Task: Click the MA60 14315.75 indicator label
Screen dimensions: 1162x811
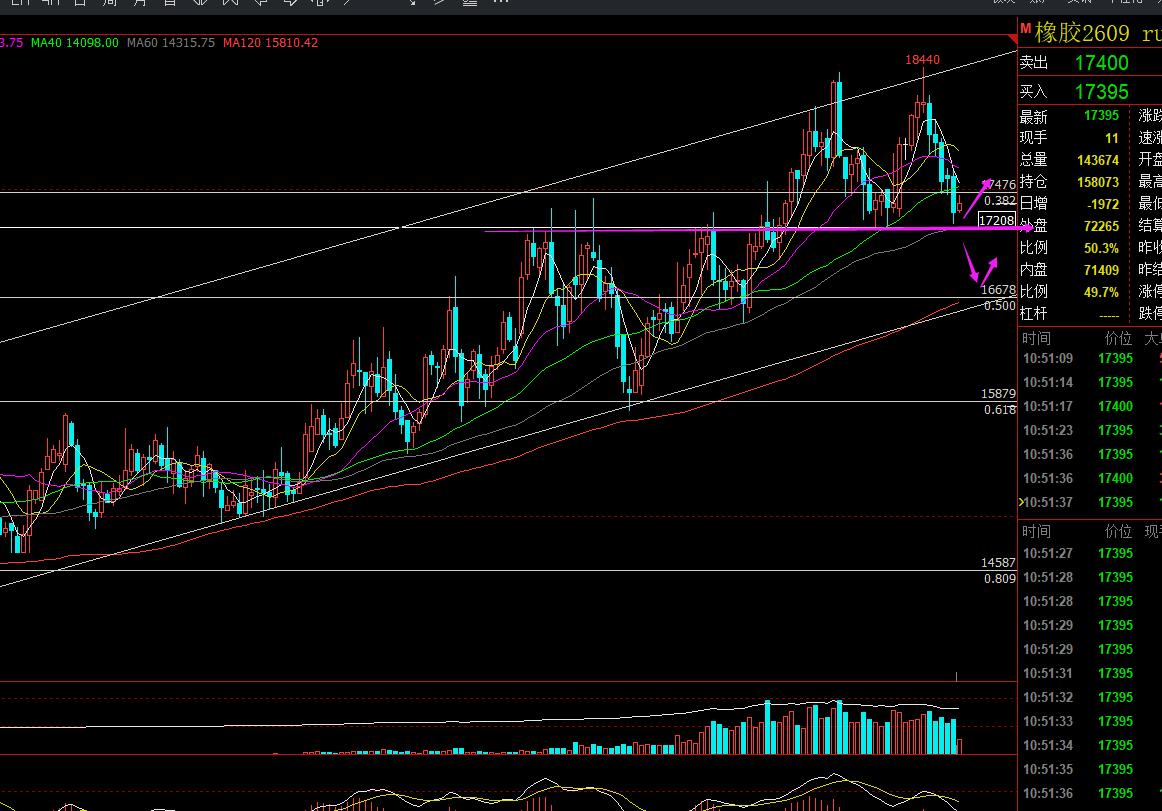Action: 170,43
